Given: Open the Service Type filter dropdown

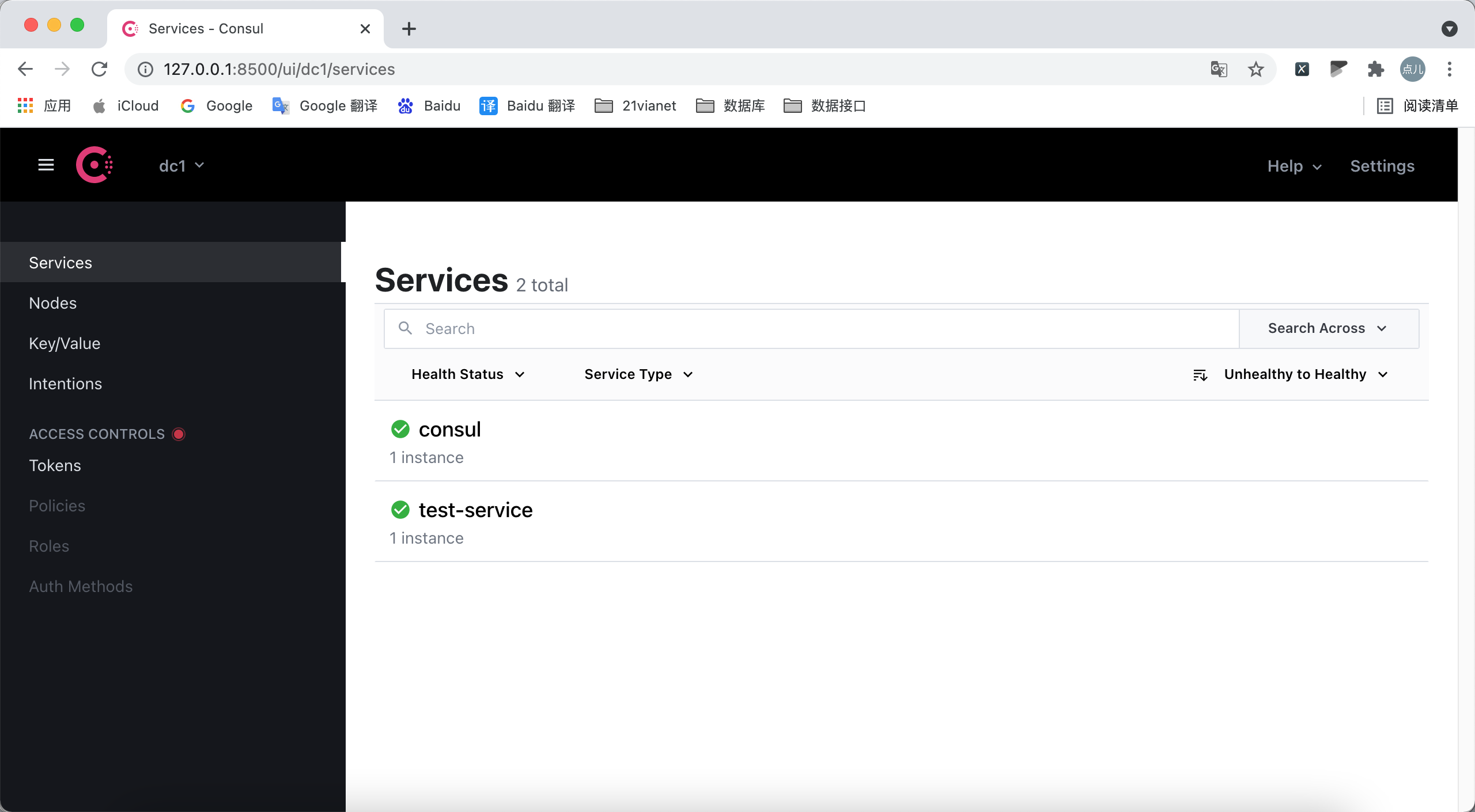Looking at the screenshot, I should point(637,374).
